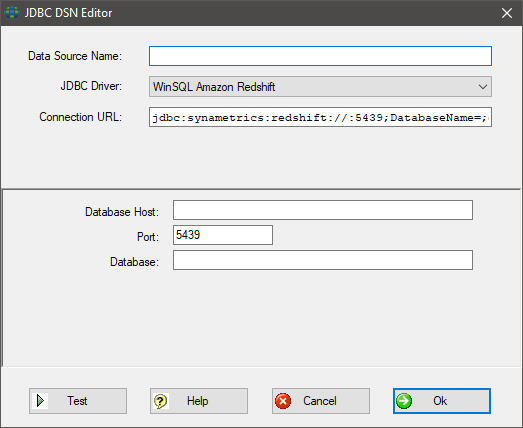Click the Data Source Name input field
This screenshot has width=523, height=428.
(320, 56)
